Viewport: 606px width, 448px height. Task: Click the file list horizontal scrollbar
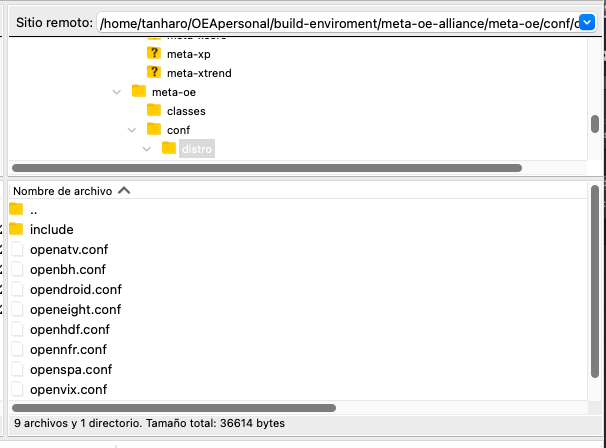(x=175, y=408)
